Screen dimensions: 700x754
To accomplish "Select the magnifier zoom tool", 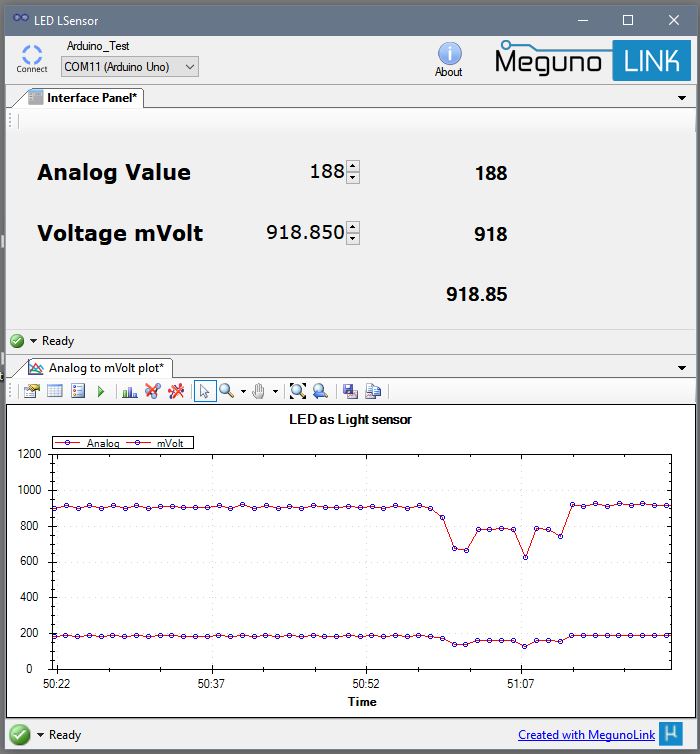I will click(x=226, y=391).
